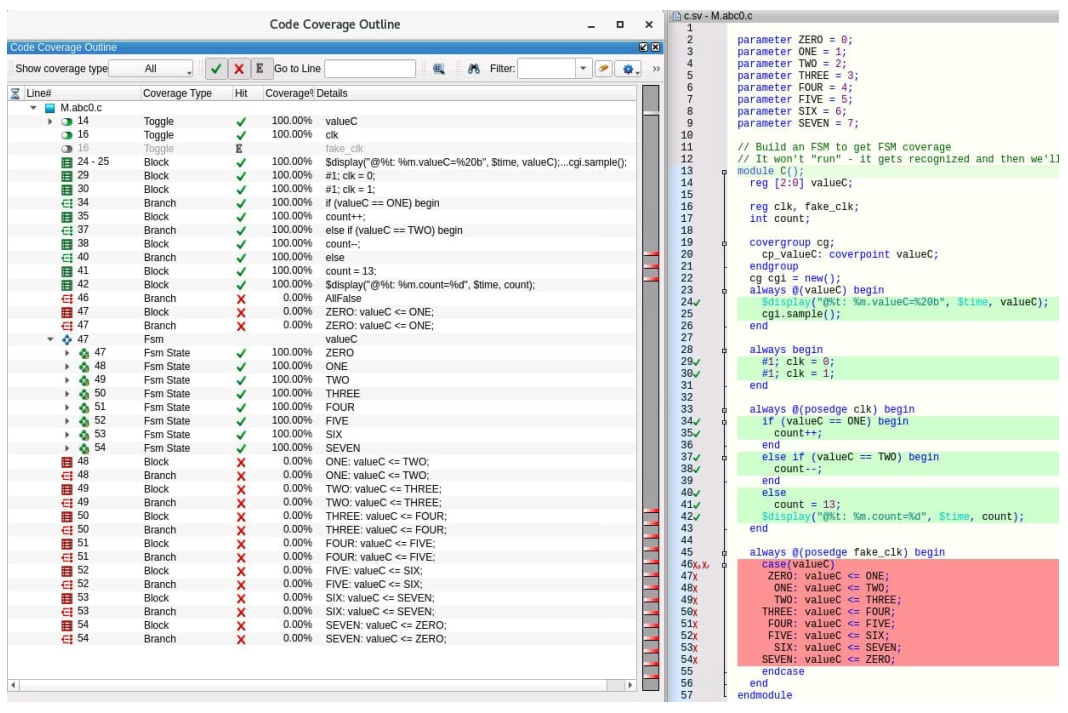
Task: Click the hourglass icon in column header
Action: (15, 93)
